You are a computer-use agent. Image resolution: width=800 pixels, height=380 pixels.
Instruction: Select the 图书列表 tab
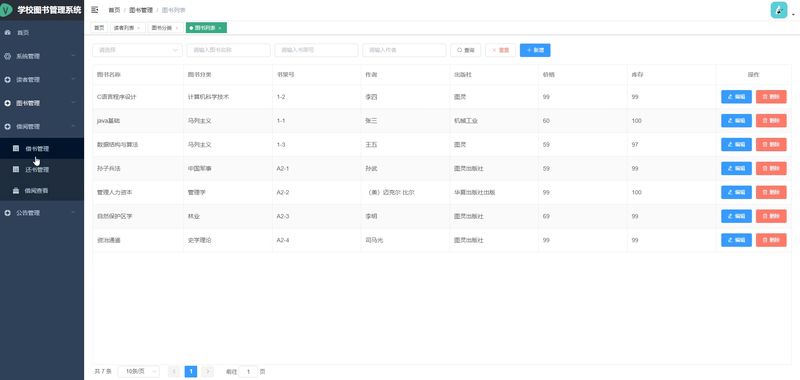point(205,28)
